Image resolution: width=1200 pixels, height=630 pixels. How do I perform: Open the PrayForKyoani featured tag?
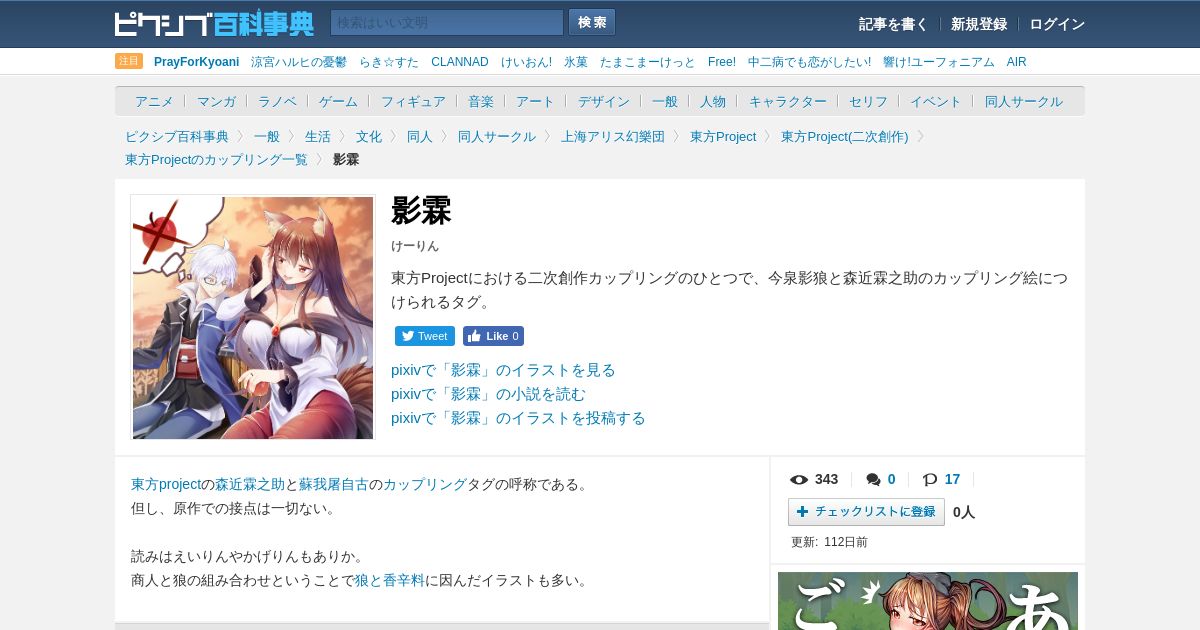click(x=196, y=62)
